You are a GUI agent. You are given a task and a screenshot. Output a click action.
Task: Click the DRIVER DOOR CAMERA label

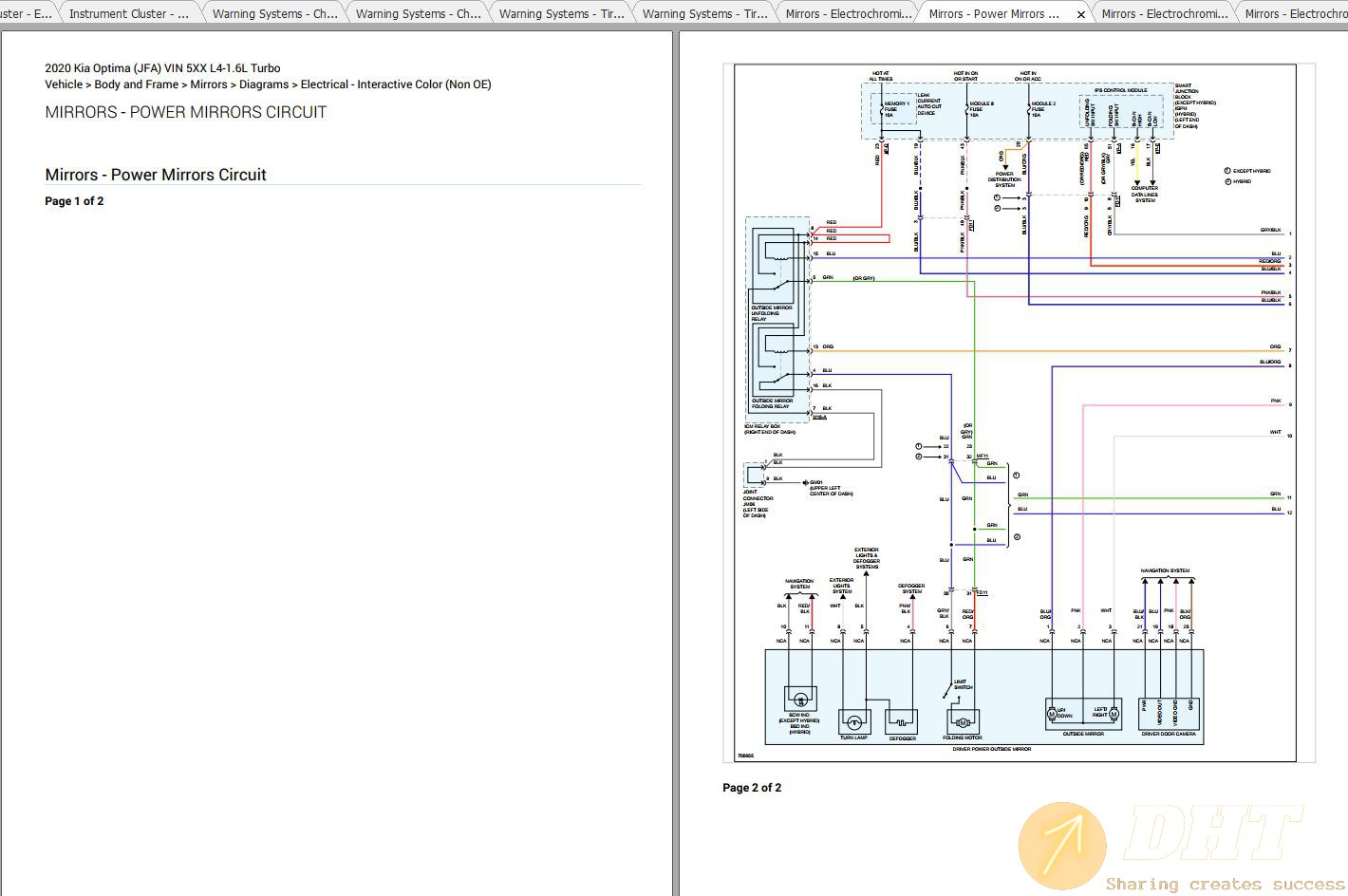1170,734
